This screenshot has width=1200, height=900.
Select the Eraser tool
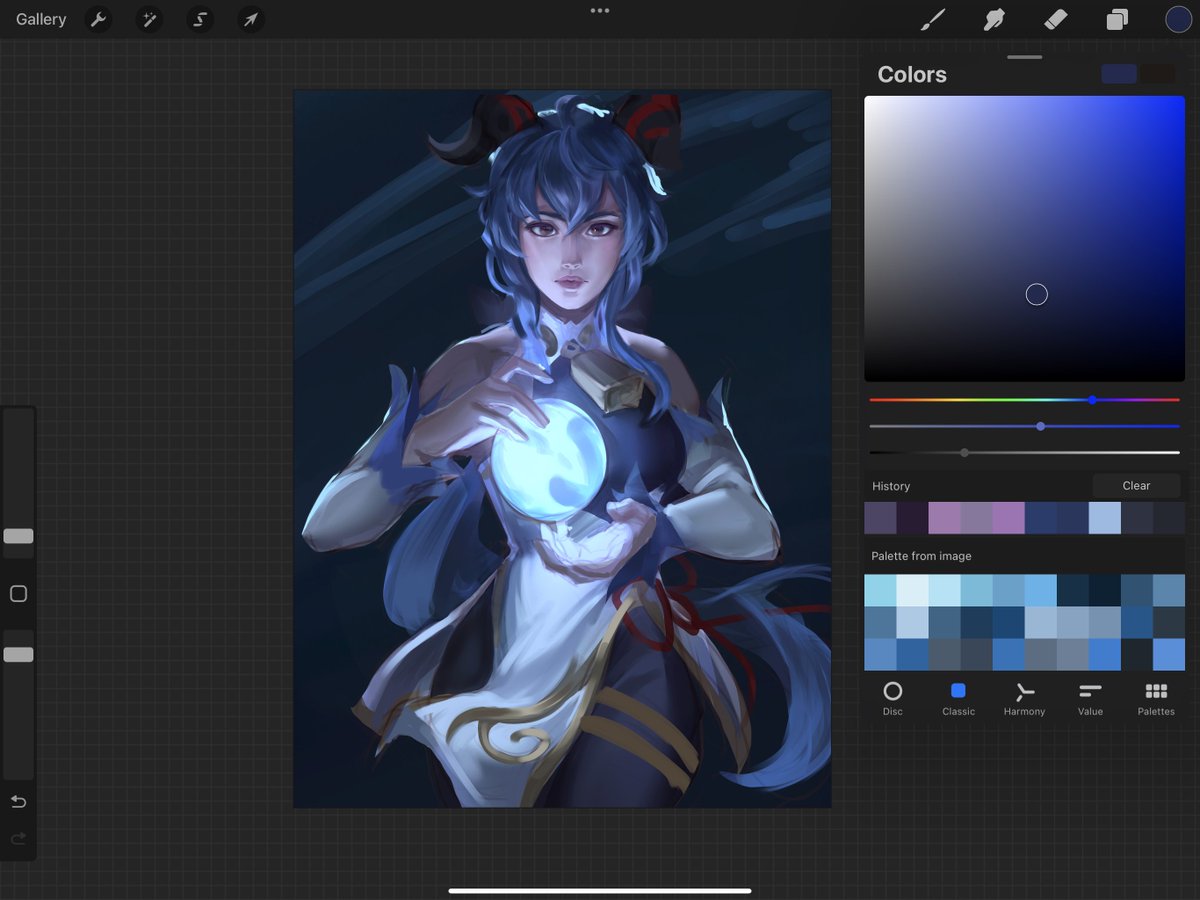(1055, 19)
